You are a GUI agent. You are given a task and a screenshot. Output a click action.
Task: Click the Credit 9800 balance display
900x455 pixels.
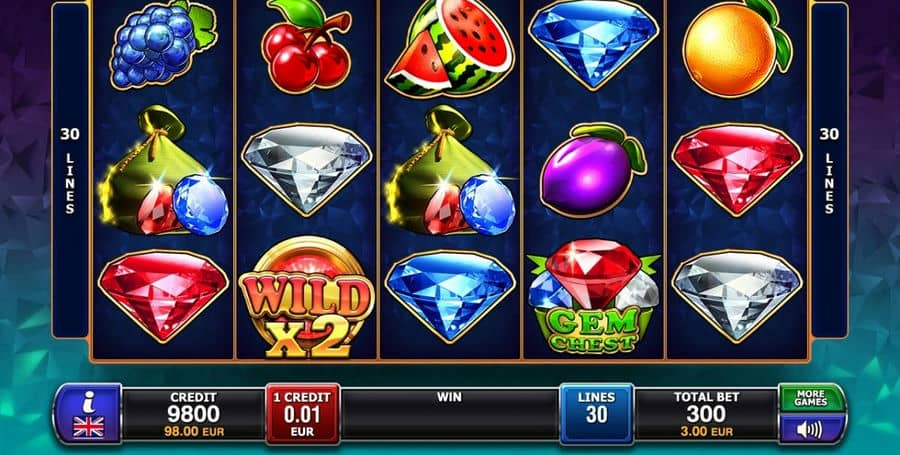193,414
